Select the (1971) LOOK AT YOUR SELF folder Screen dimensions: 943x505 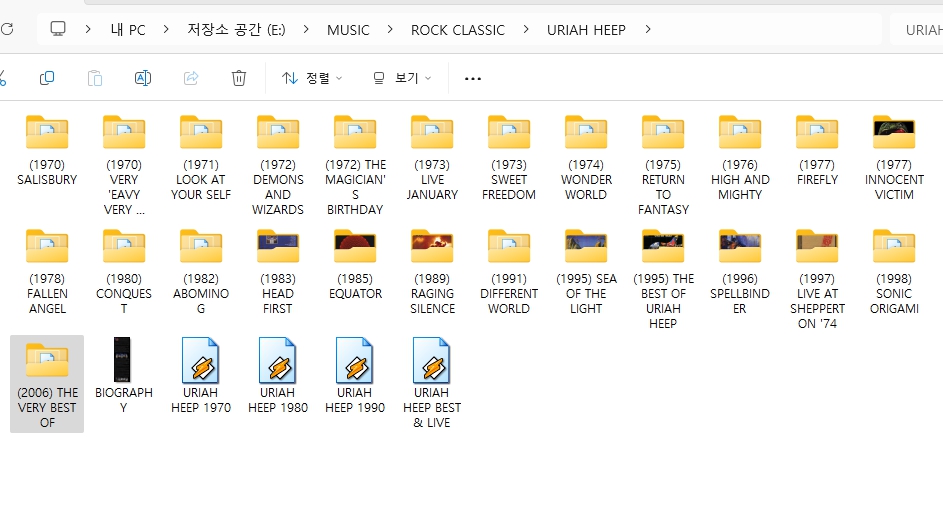click(x=201, y=158)
